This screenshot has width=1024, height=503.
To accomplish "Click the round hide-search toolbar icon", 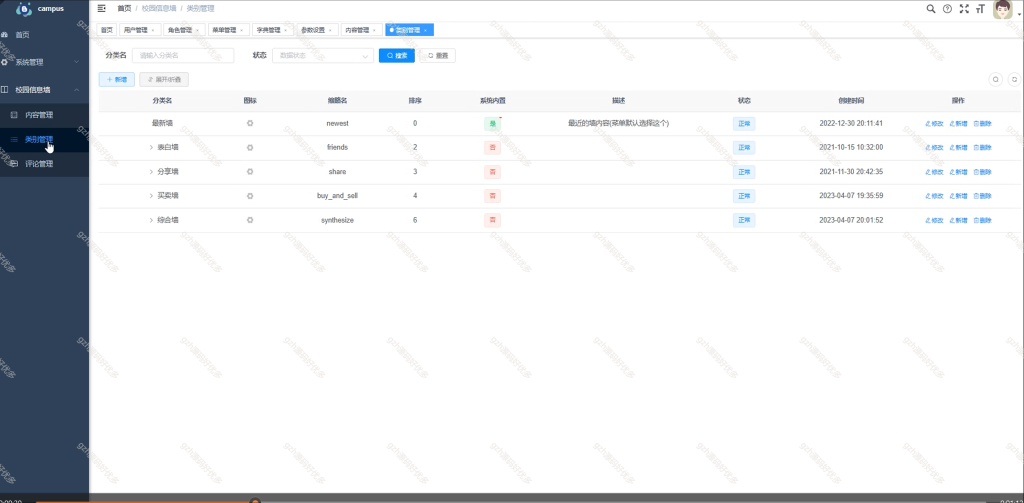I will pyautogui.click(x=996, y=79).
